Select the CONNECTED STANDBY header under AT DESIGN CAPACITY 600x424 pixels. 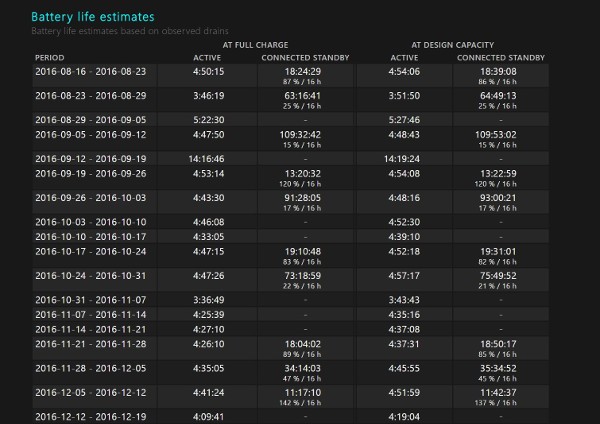tap(497, 57)
